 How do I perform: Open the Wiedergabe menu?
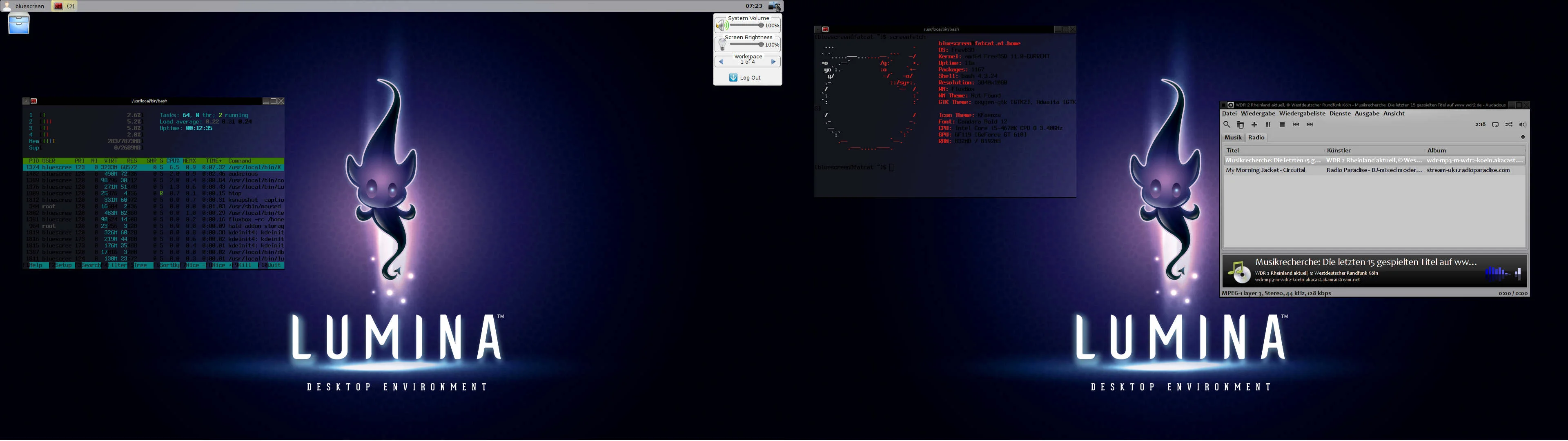tap(1258, 114)
